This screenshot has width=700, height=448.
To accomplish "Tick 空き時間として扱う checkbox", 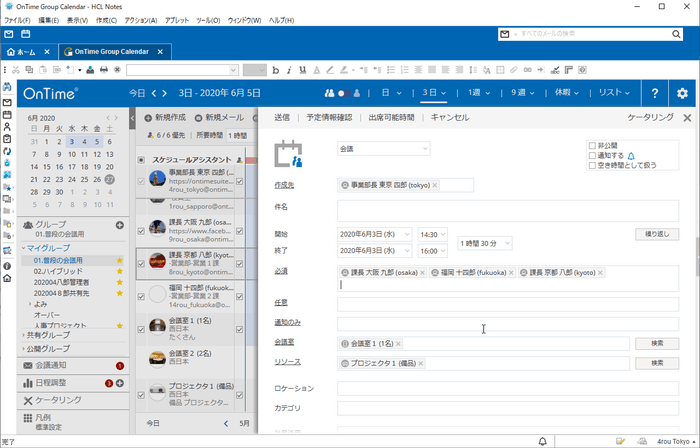I will pos(592,166).
